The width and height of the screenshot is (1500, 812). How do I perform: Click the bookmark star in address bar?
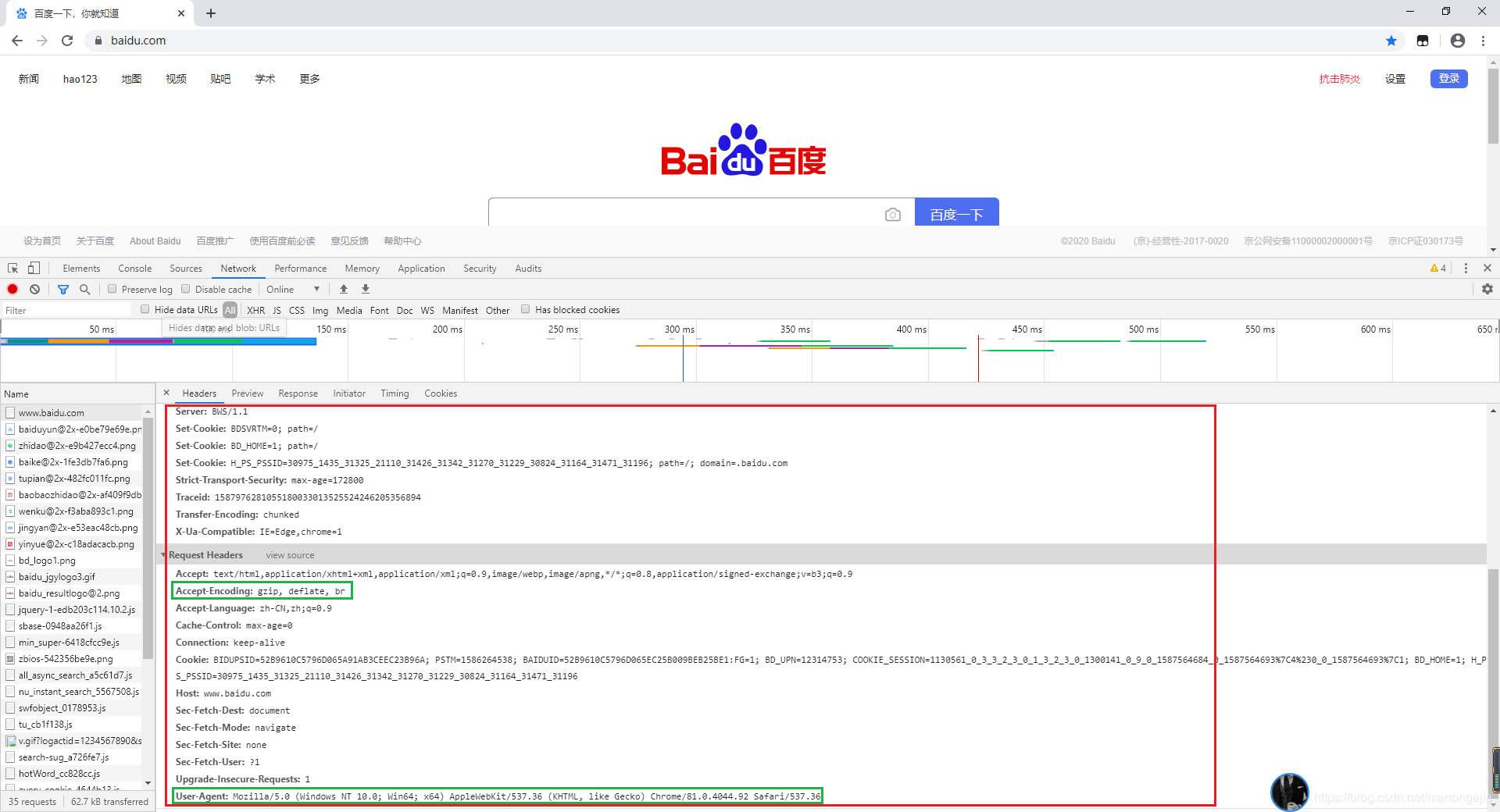point(1391,41)
